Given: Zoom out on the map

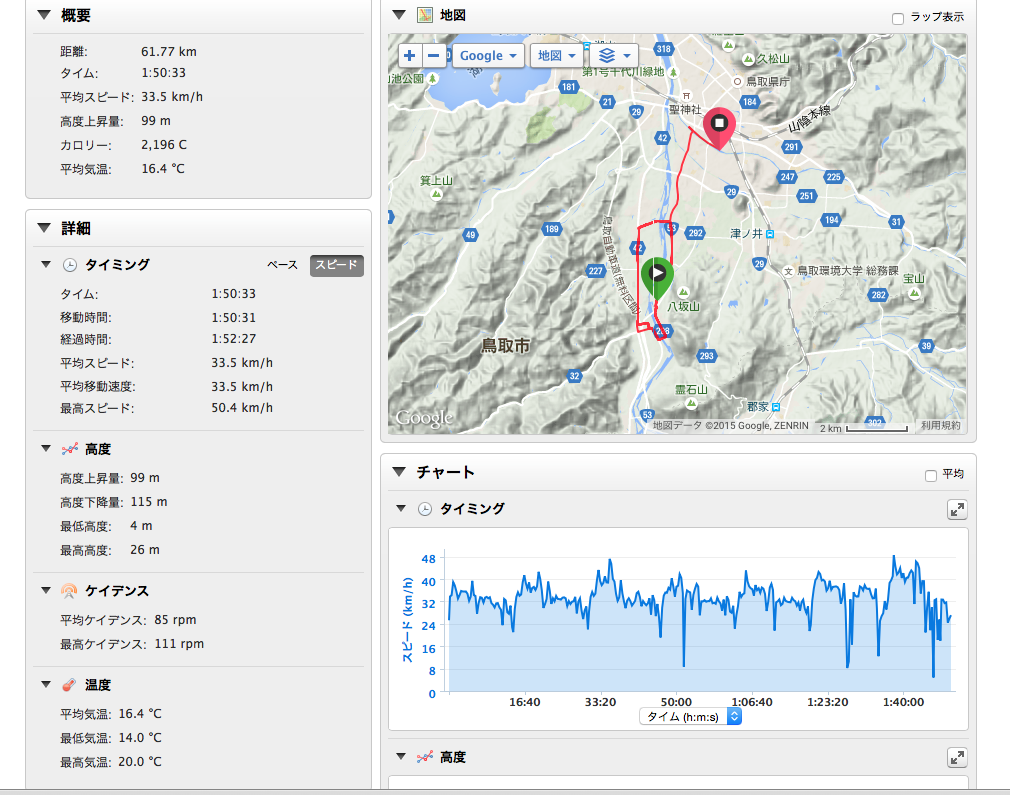Looking at the screenshot, I should [x=435, y=56].
